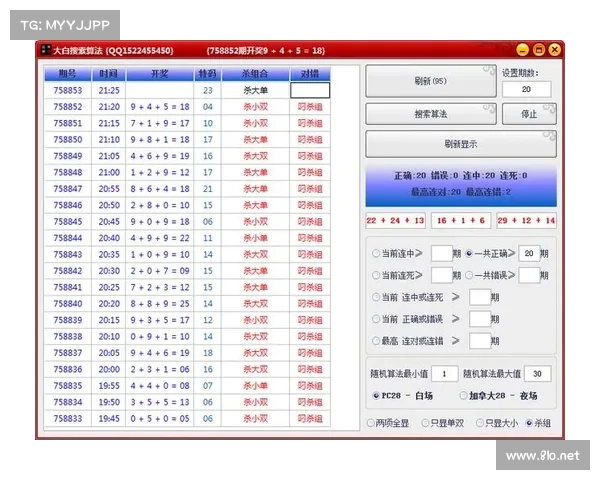Select the 当前 连中或连死 radio button
Image resolution: width=600 pixels, height=480 pixels.
coord(376,297)
